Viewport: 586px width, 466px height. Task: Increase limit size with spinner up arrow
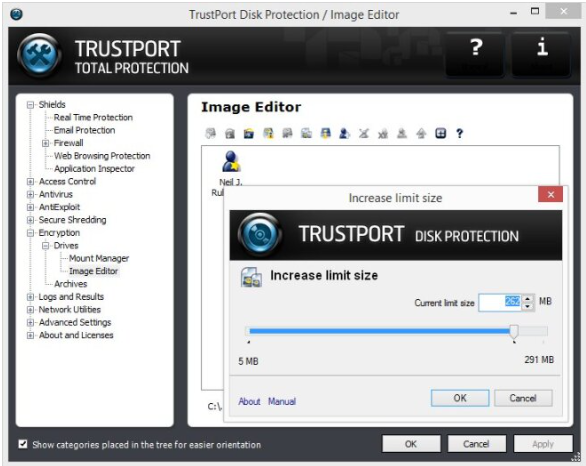coord(527,298)
